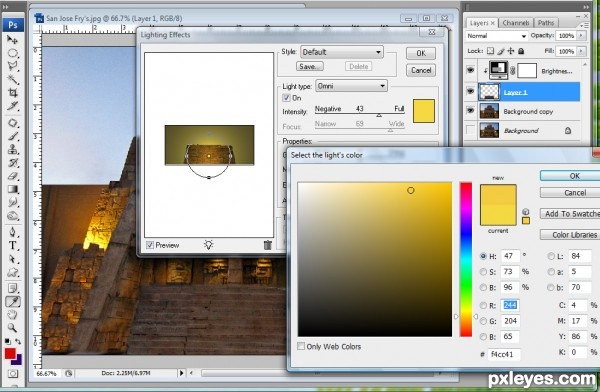600x392 pixels.
Task: Select the Zoom magnifier tool
Action: tap(13, 328)
